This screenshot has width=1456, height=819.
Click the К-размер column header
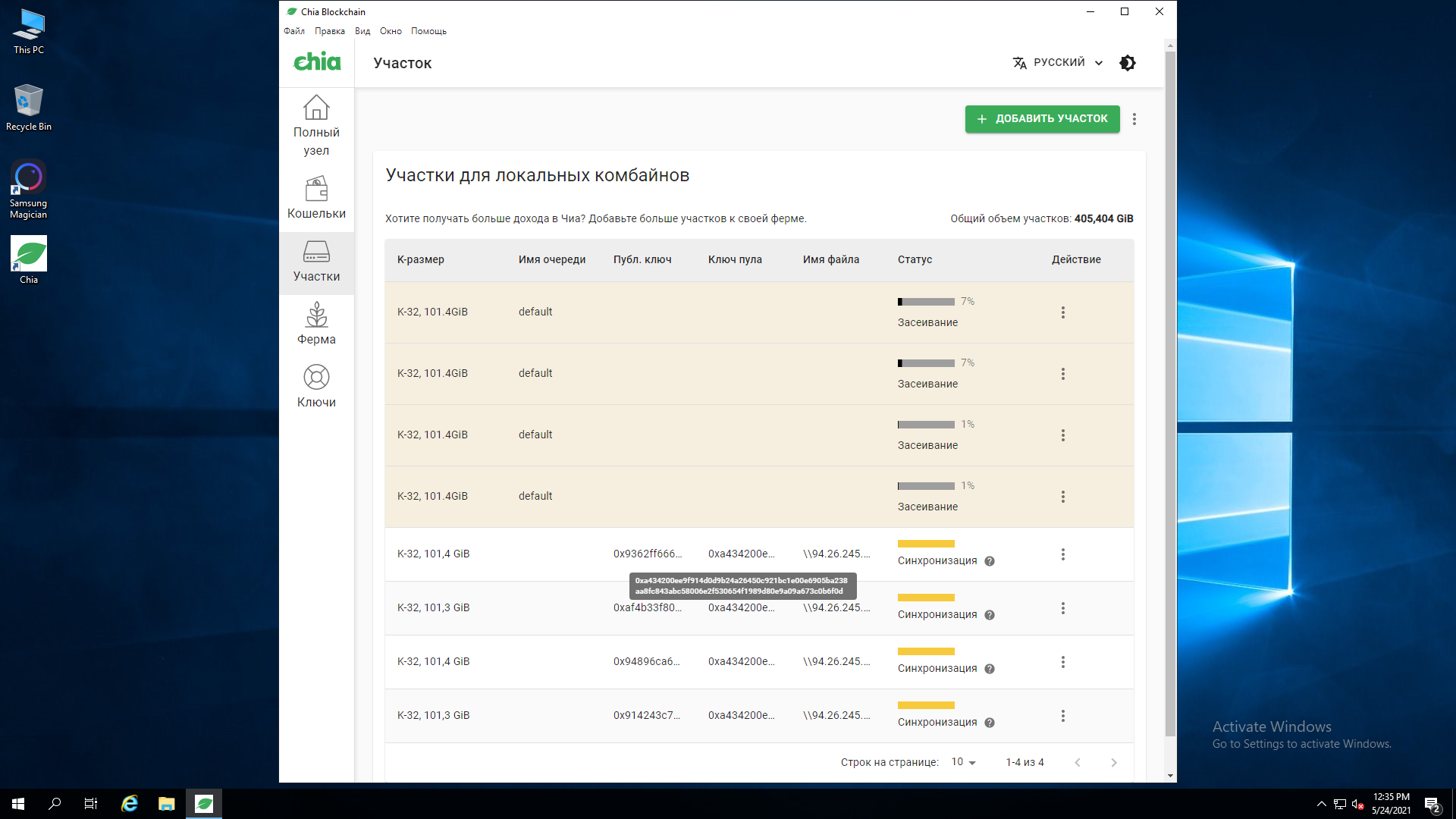pos(421,259)
